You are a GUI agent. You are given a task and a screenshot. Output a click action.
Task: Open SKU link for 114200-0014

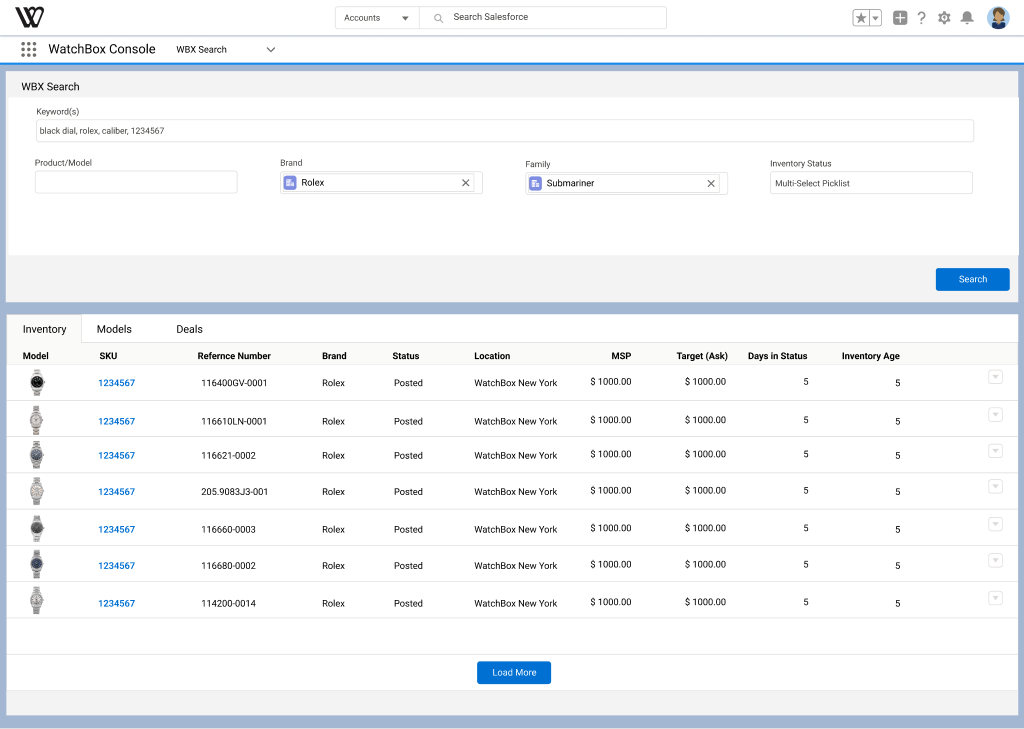[x=116, y=604]
